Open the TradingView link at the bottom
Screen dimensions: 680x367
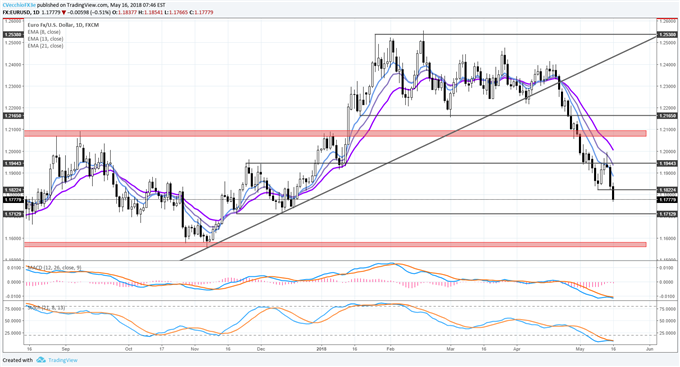click(x=62, y=360)
